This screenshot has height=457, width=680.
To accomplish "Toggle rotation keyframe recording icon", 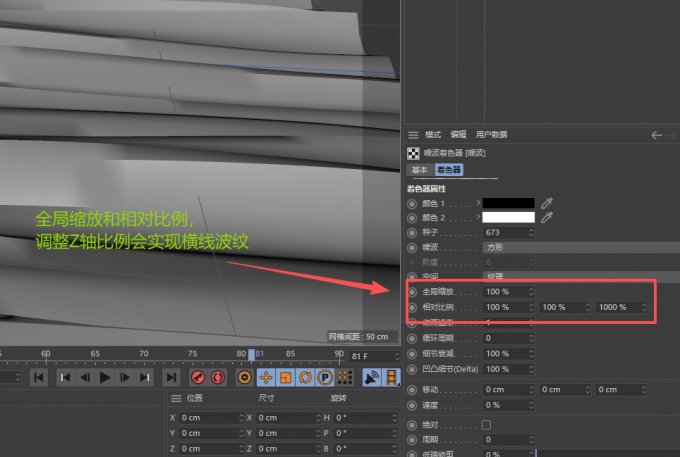I will pyautogui.click(x=305, y=377).
